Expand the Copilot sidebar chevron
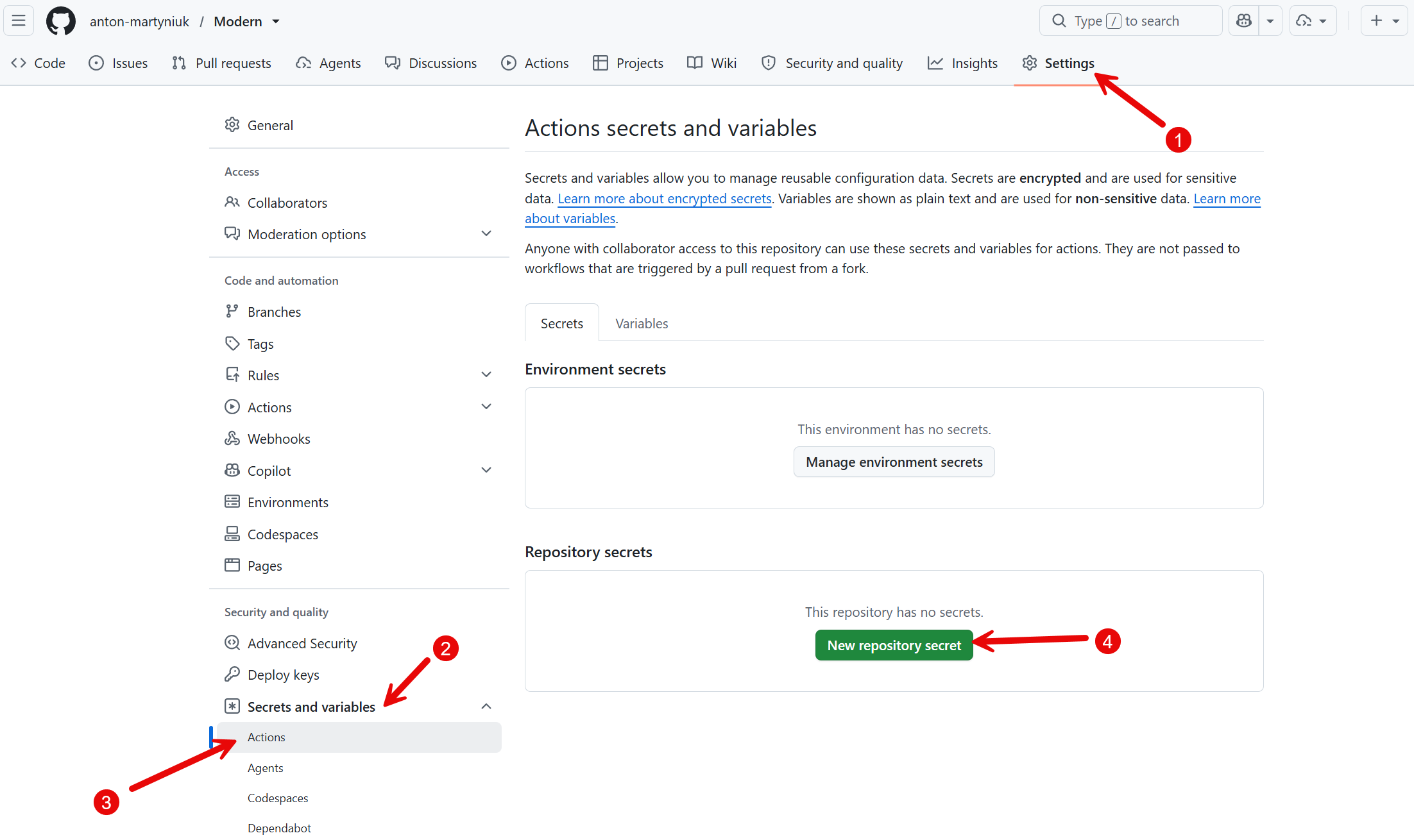Image resolution: width=1414 pixels, height=840 pixels. pyautogui.click(x=486, y=470)
